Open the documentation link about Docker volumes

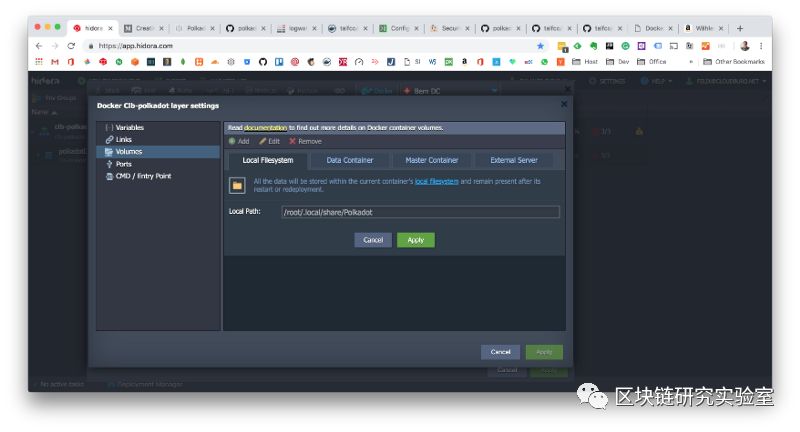coord(265,128)
